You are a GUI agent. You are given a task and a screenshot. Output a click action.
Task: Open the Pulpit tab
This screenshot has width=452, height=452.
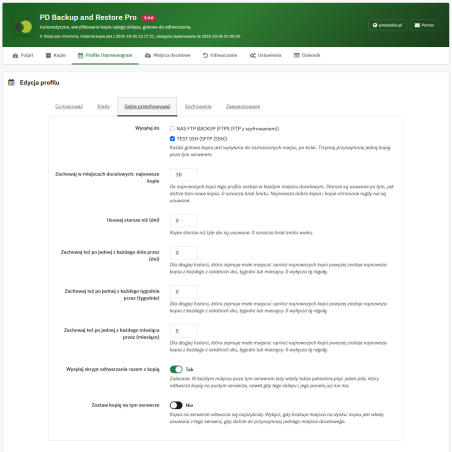(23, 55)
